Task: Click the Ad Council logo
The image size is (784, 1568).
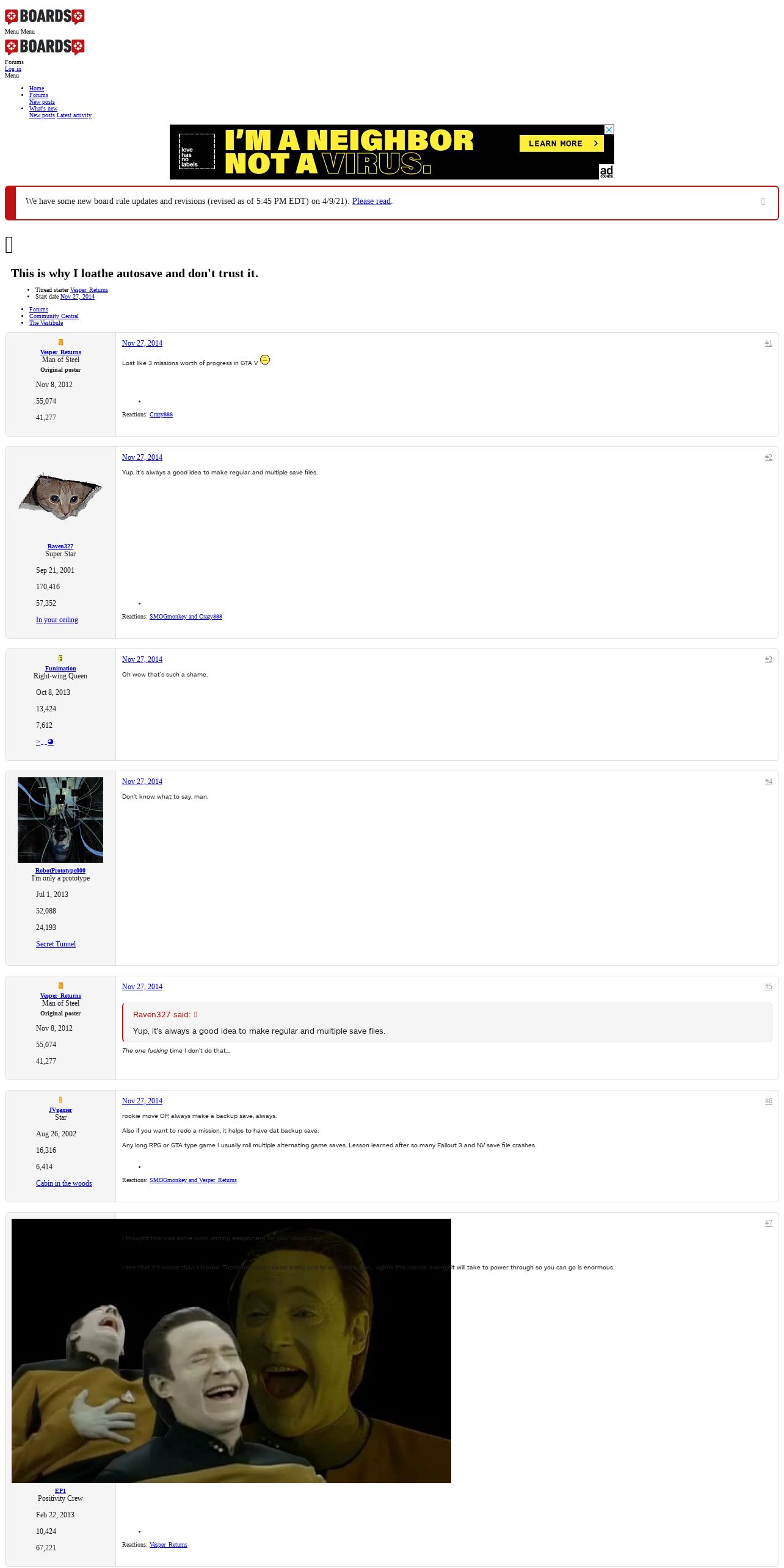Action: pos(606,172)
